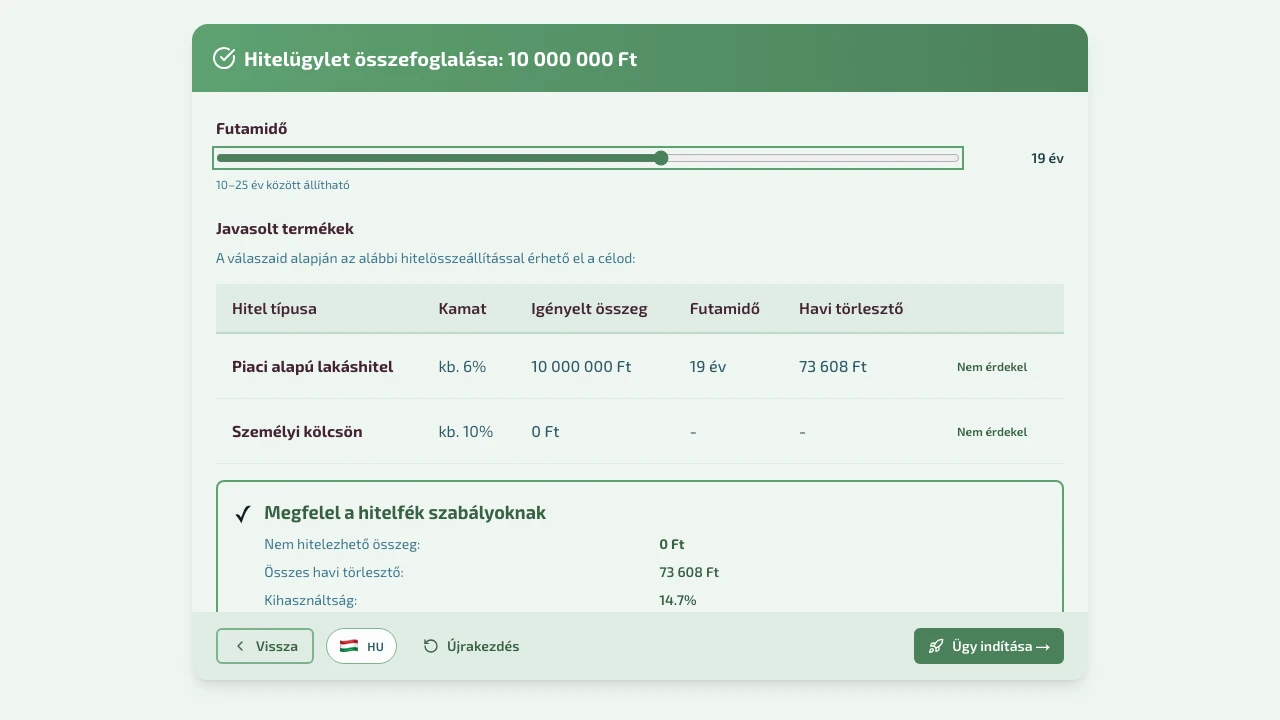This screenshot has width=1280, height=720.
Task: Click the Havi törlesztő column header
Action: point(850,309)
